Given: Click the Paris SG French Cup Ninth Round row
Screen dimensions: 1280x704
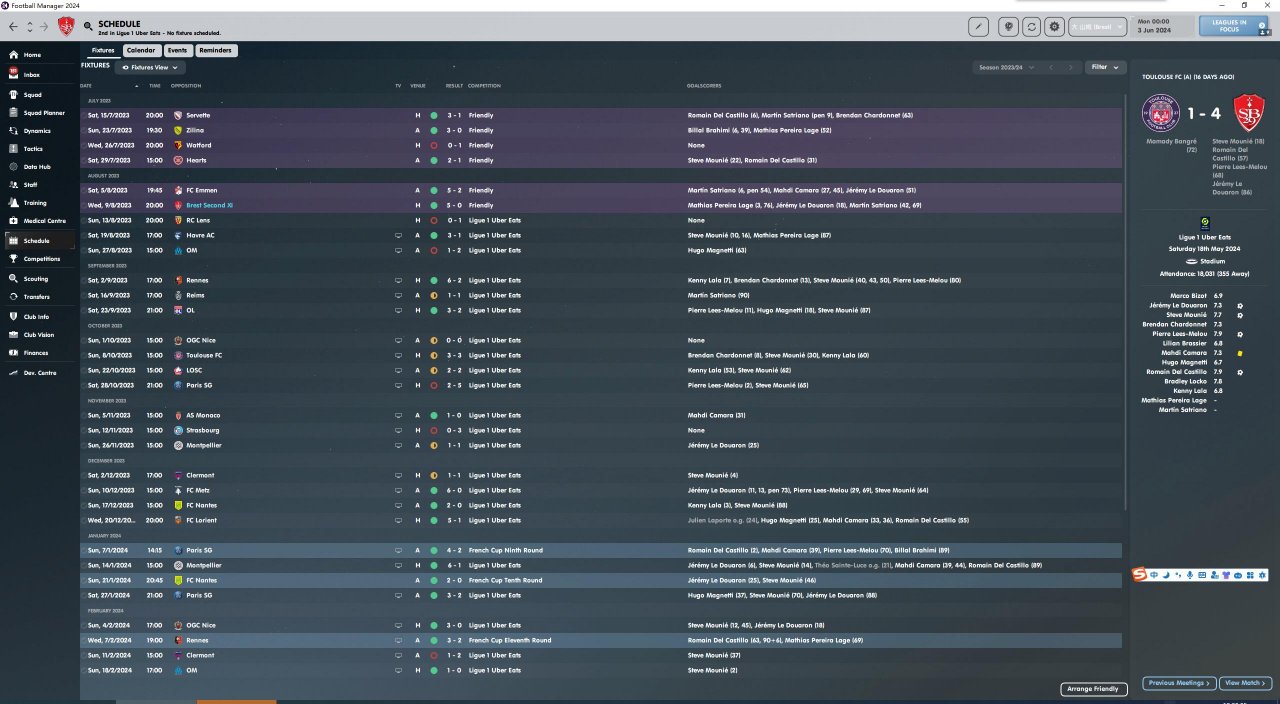Looking at the screenshot, I should pyautogui.click(x=601, y=550).
